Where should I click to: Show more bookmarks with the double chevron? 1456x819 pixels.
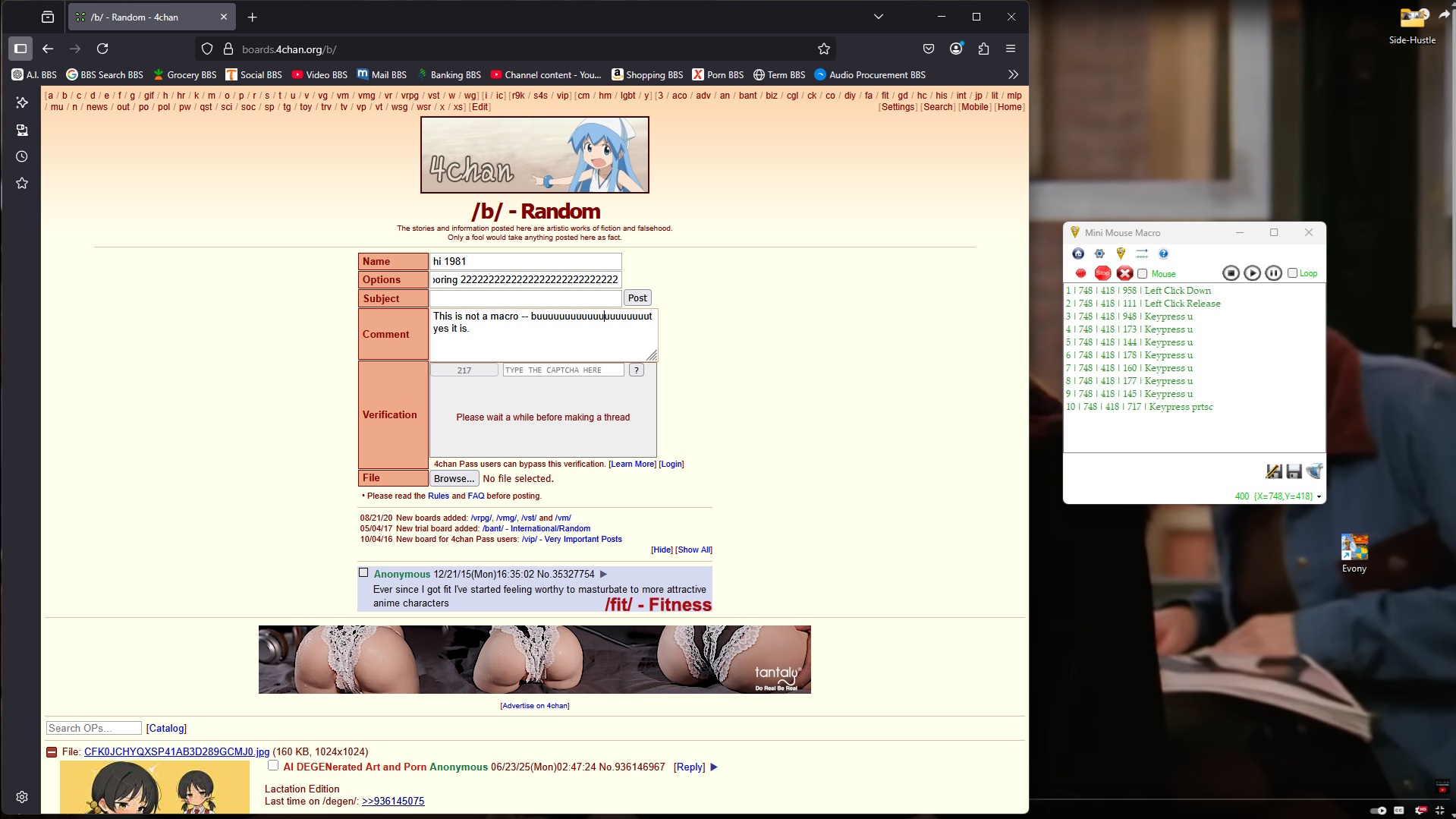(x=1013, y=74)
